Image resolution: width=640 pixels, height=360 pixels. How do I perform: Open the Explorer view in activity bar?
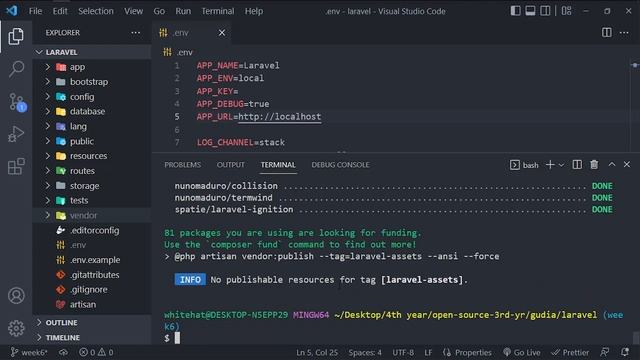(x=16, y=36)
